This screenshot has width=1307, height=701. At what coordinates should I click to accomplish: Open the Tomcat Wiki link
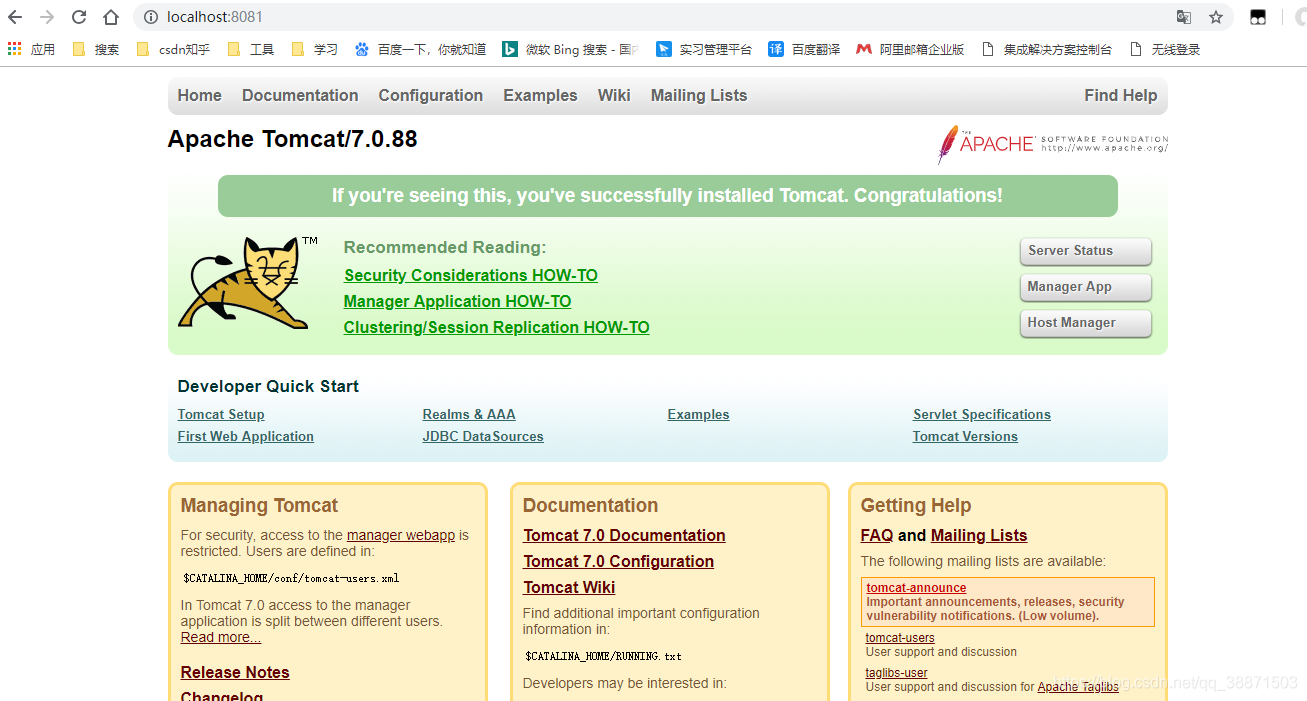(569, 587)
